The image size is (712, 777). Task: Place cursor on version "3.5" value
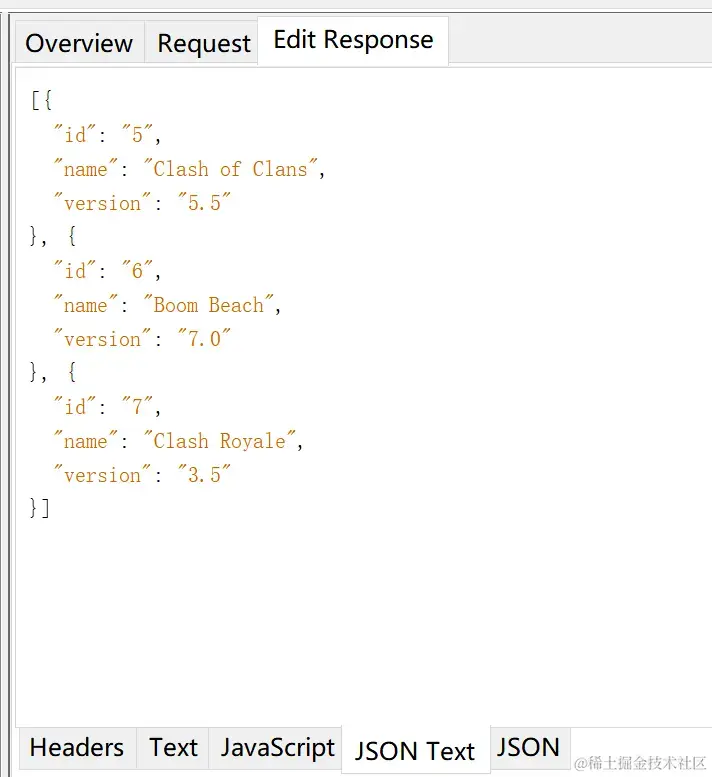click(204, 474)
